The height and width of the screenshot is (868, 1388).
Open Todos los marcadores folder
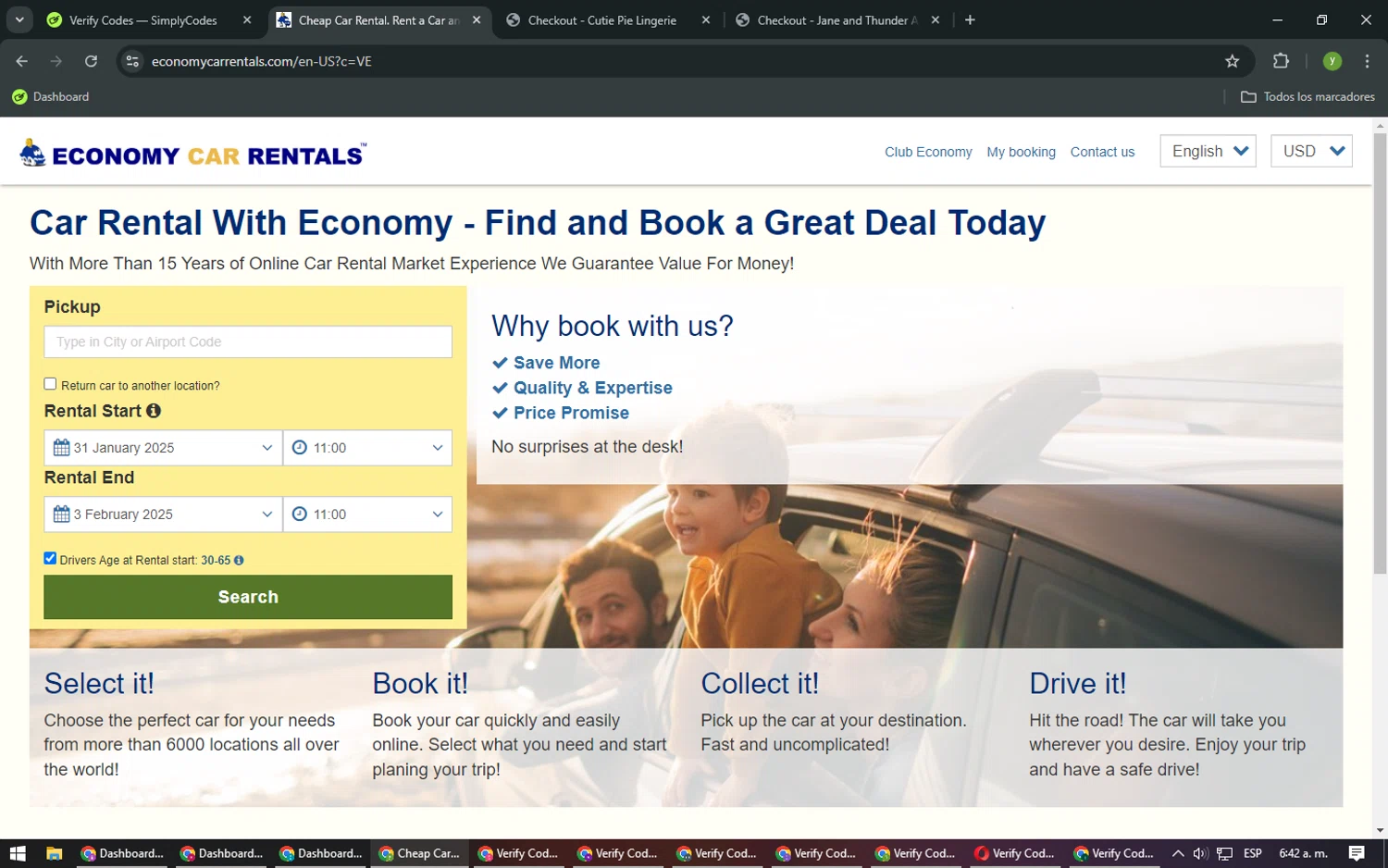[x=1307, y=96]
